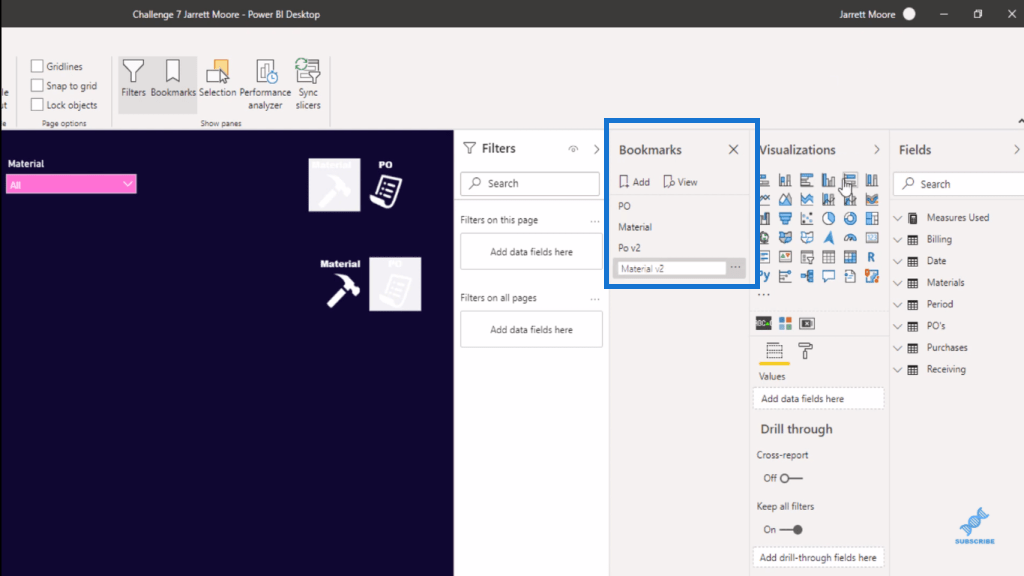Insert a treemap visual

point(872,218)
